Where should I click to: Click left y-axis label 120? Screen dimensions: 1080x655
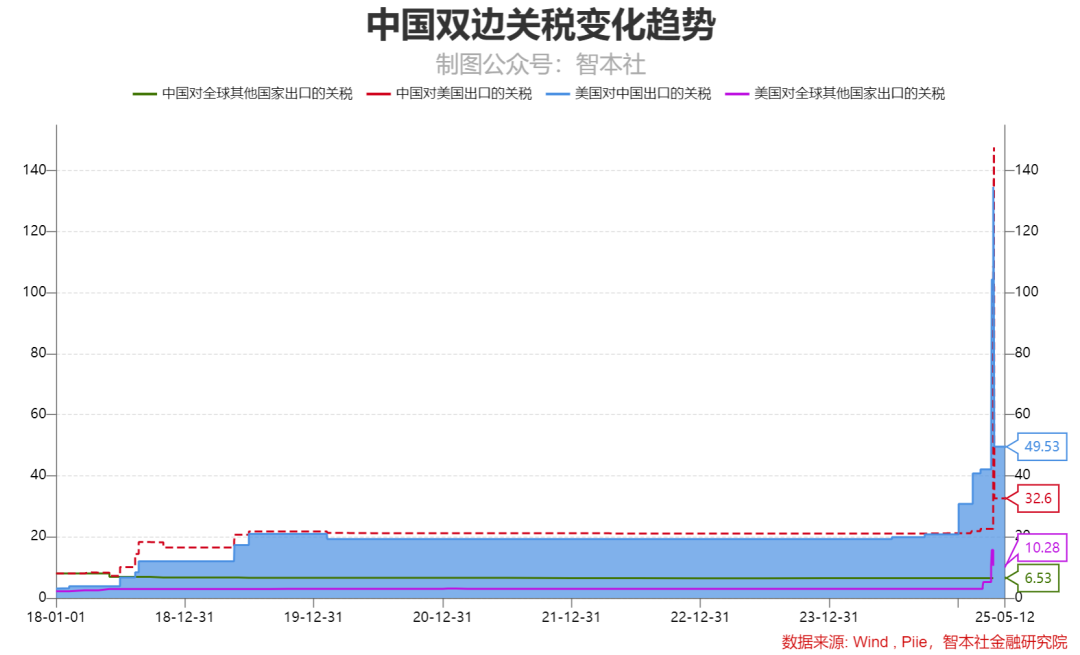[34, 231]
